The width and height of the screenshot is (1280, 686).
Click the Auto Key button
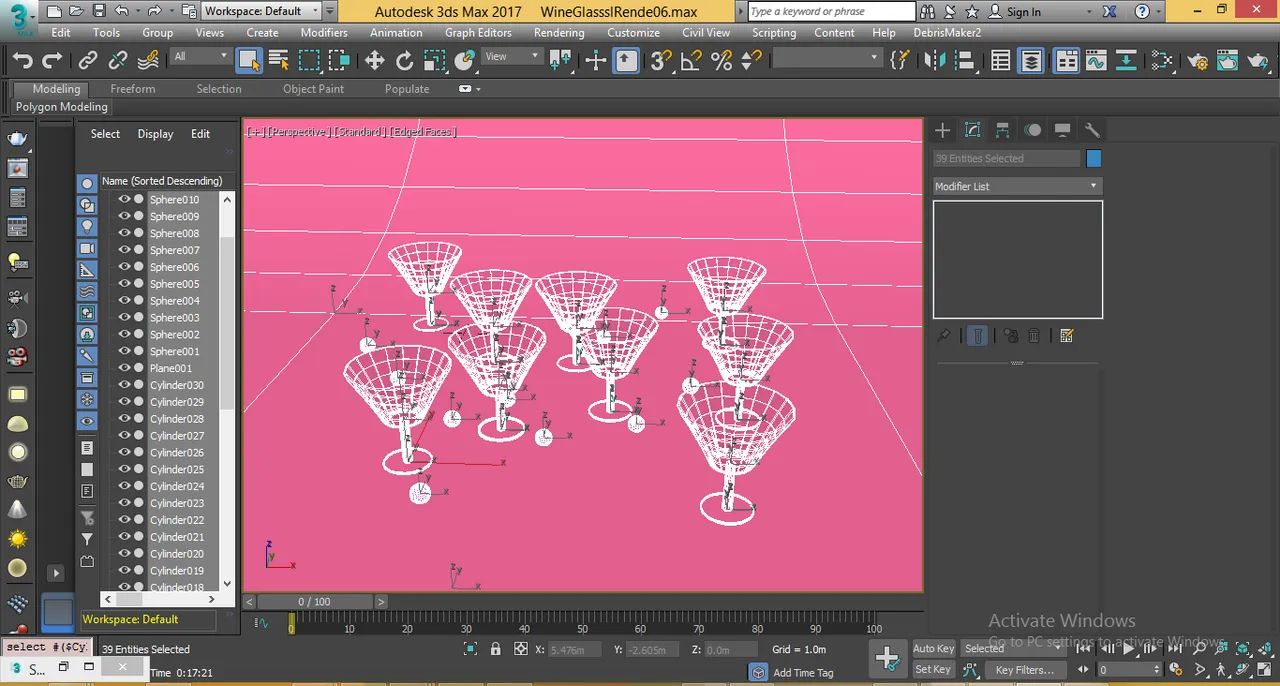[933, 648]
